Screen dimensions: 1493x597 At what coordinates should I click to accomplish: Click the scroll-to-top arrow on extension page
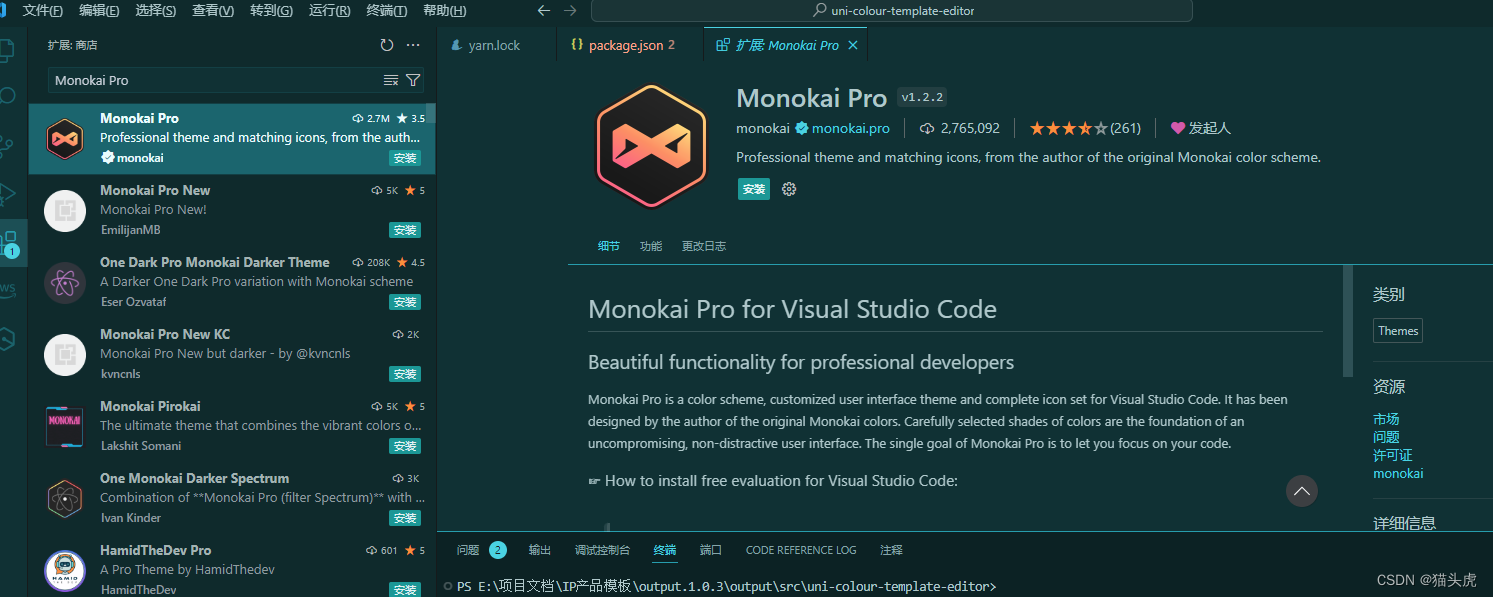point(1301,491)
